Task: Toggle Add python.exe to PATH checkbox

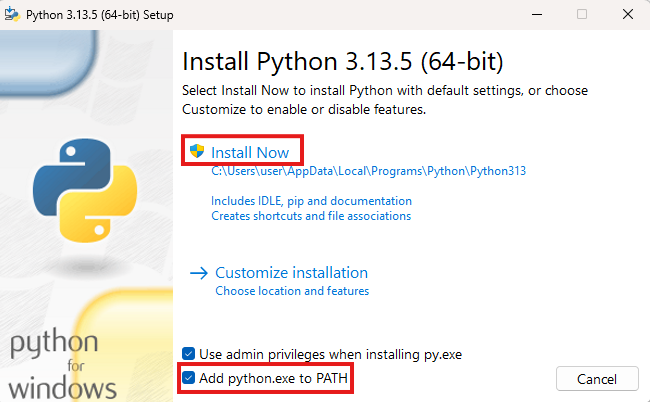Action: pyautogui.click(x=189, y=378)
